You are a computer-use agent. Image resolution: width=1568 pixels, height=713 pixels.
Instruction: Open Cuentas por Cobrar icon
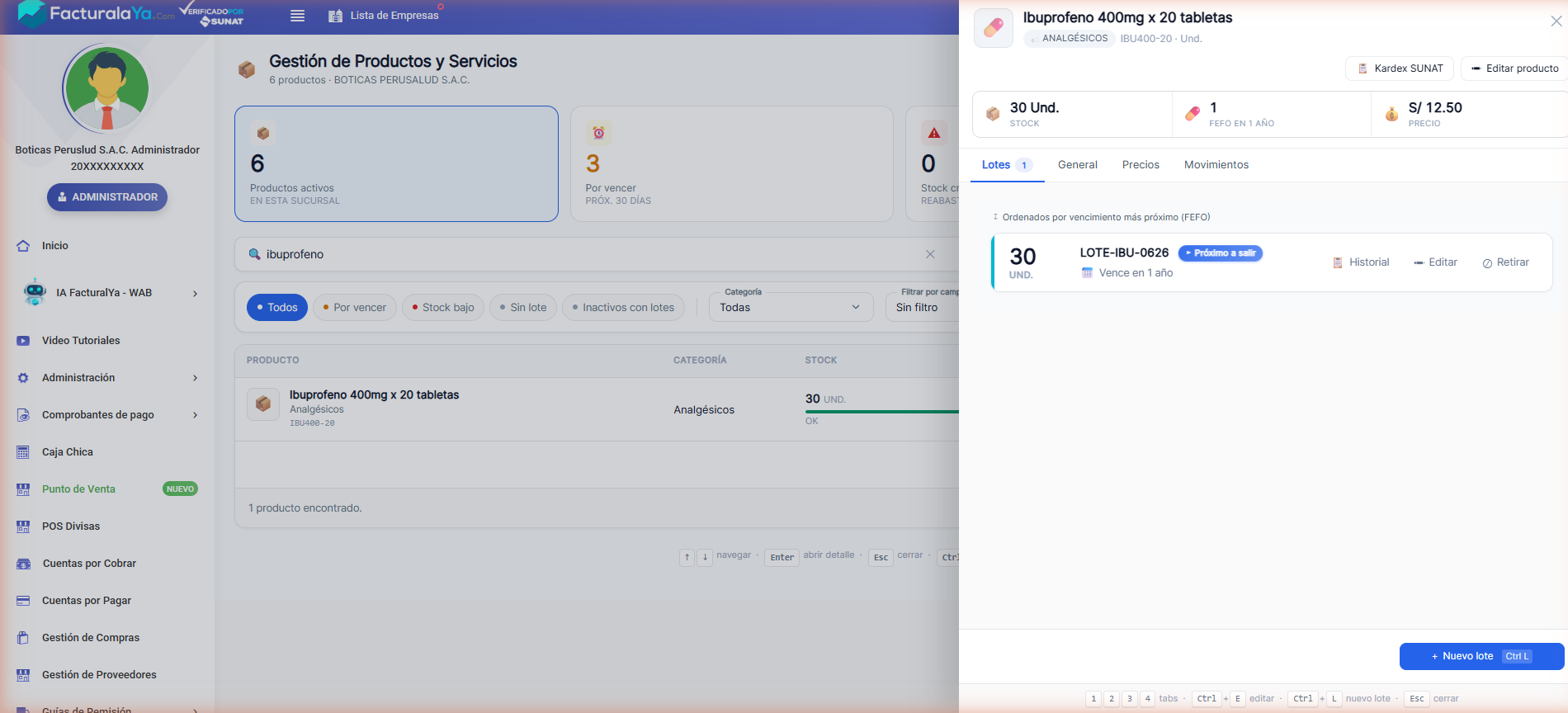pos(23,564)
